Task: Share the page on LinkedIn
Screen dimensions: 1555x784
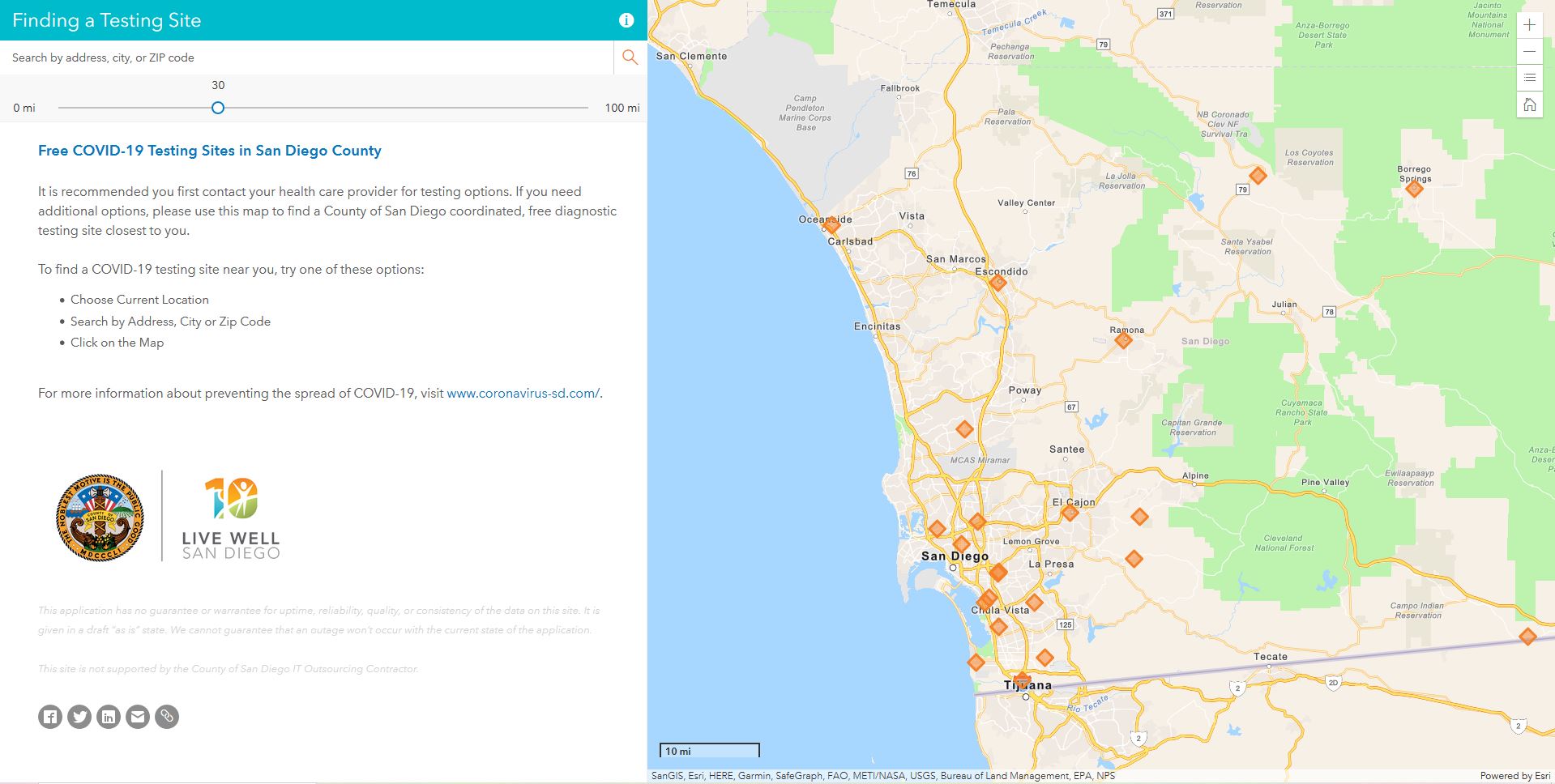Action: (x=109, y=717)
